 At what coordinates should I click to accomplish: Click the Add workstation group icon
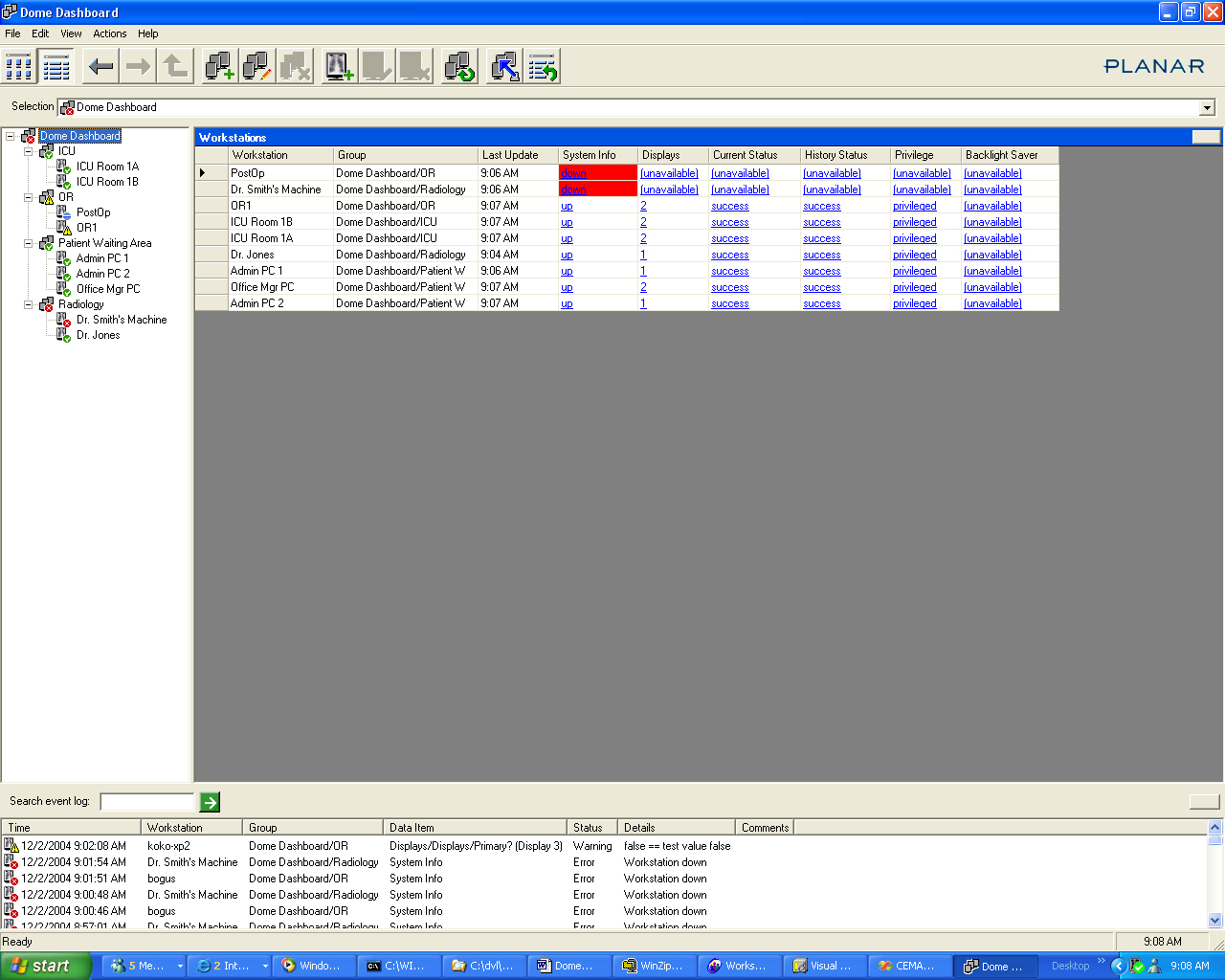tap(219, 67)
